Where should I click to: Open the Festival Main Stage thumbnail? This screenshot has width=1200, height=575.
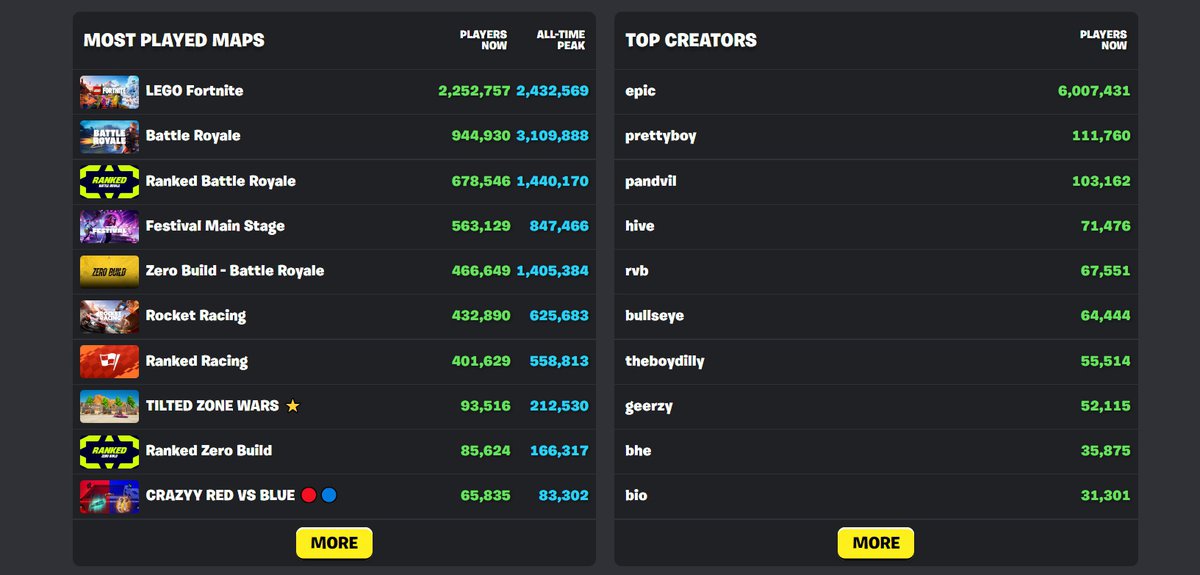(109, 226)
